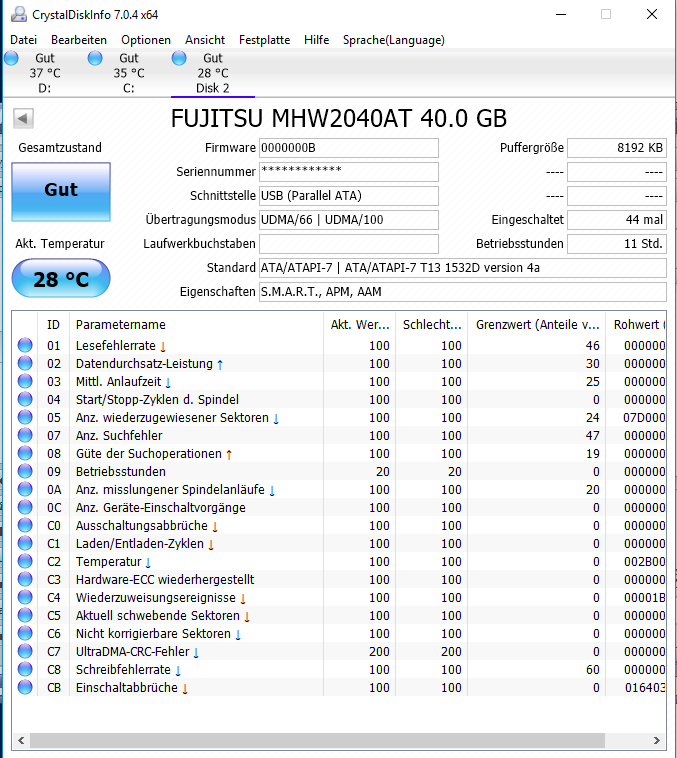Click the Eigenschaften field S.M.A.R.T., APM, AAM
The width and height of the screenshot is (677, 758).
463,292
